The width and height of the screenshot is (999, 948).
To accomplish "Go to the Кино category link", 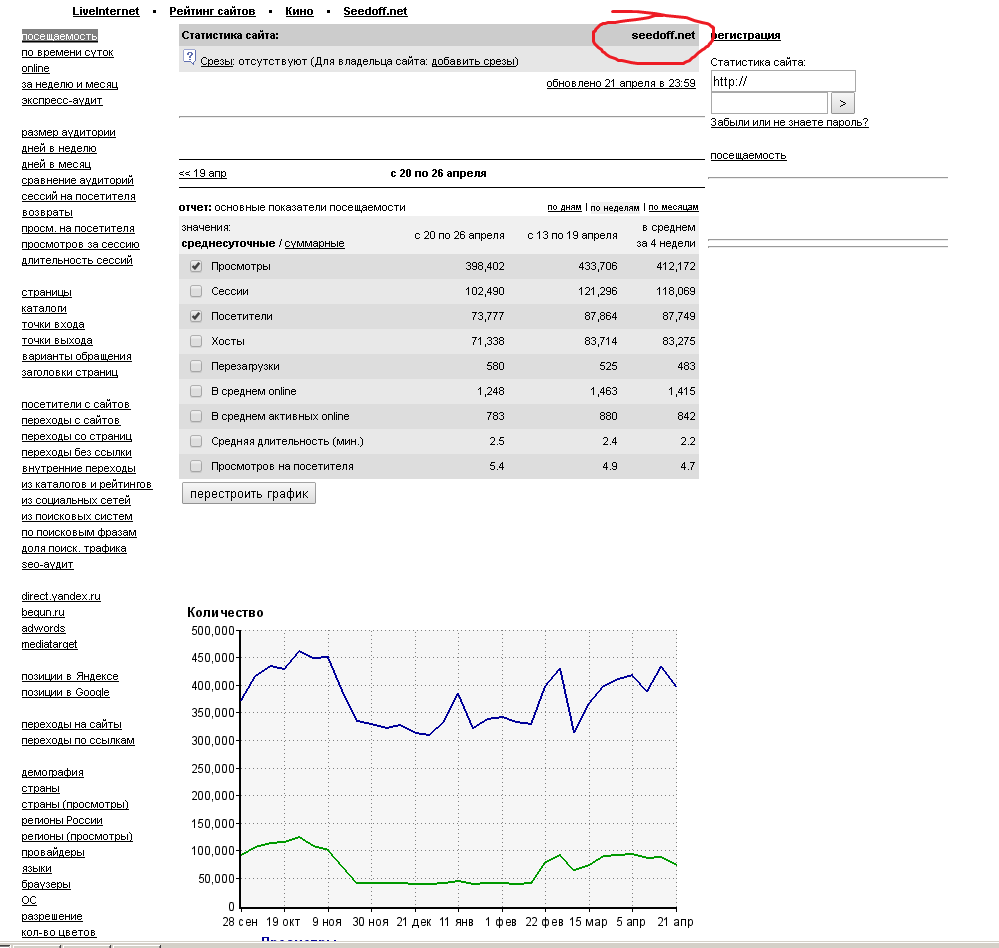I will point(299,11).
